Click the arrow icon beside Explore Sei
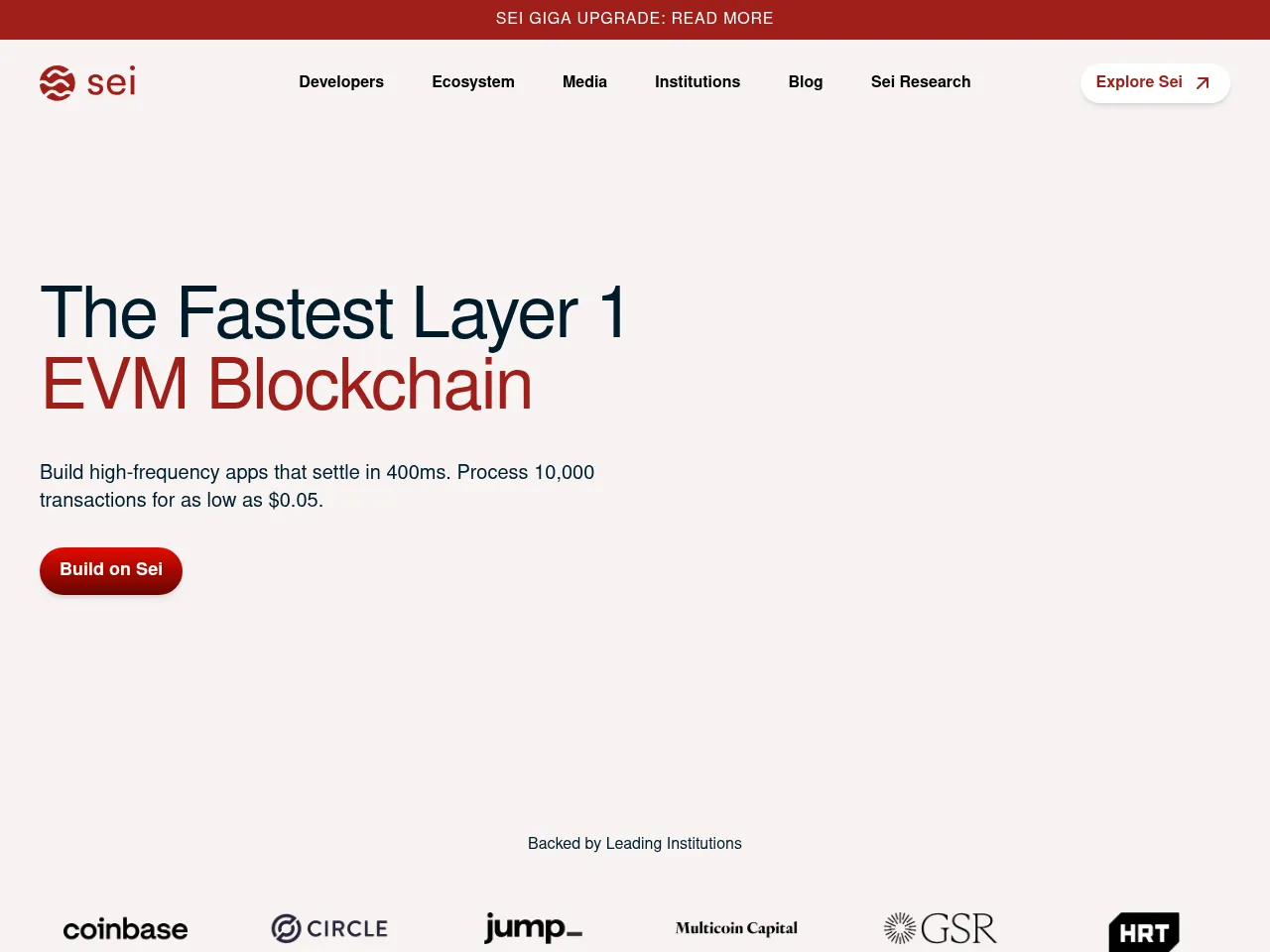The width and height of the screenshot is (1270, 952). pyautogui.click(x=1203, y=83)
